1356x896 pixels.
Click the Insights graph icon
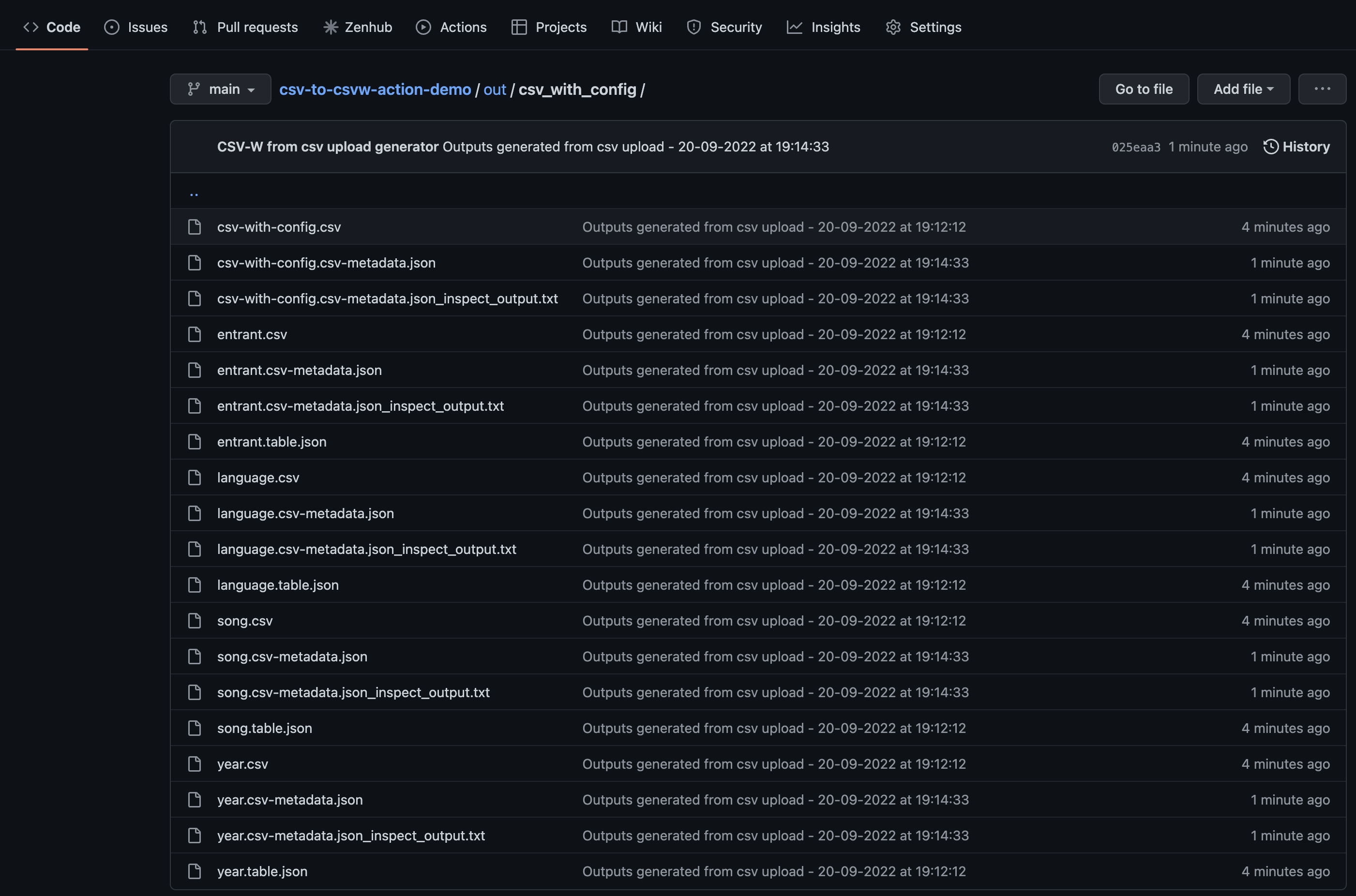(x=794, y=27)
